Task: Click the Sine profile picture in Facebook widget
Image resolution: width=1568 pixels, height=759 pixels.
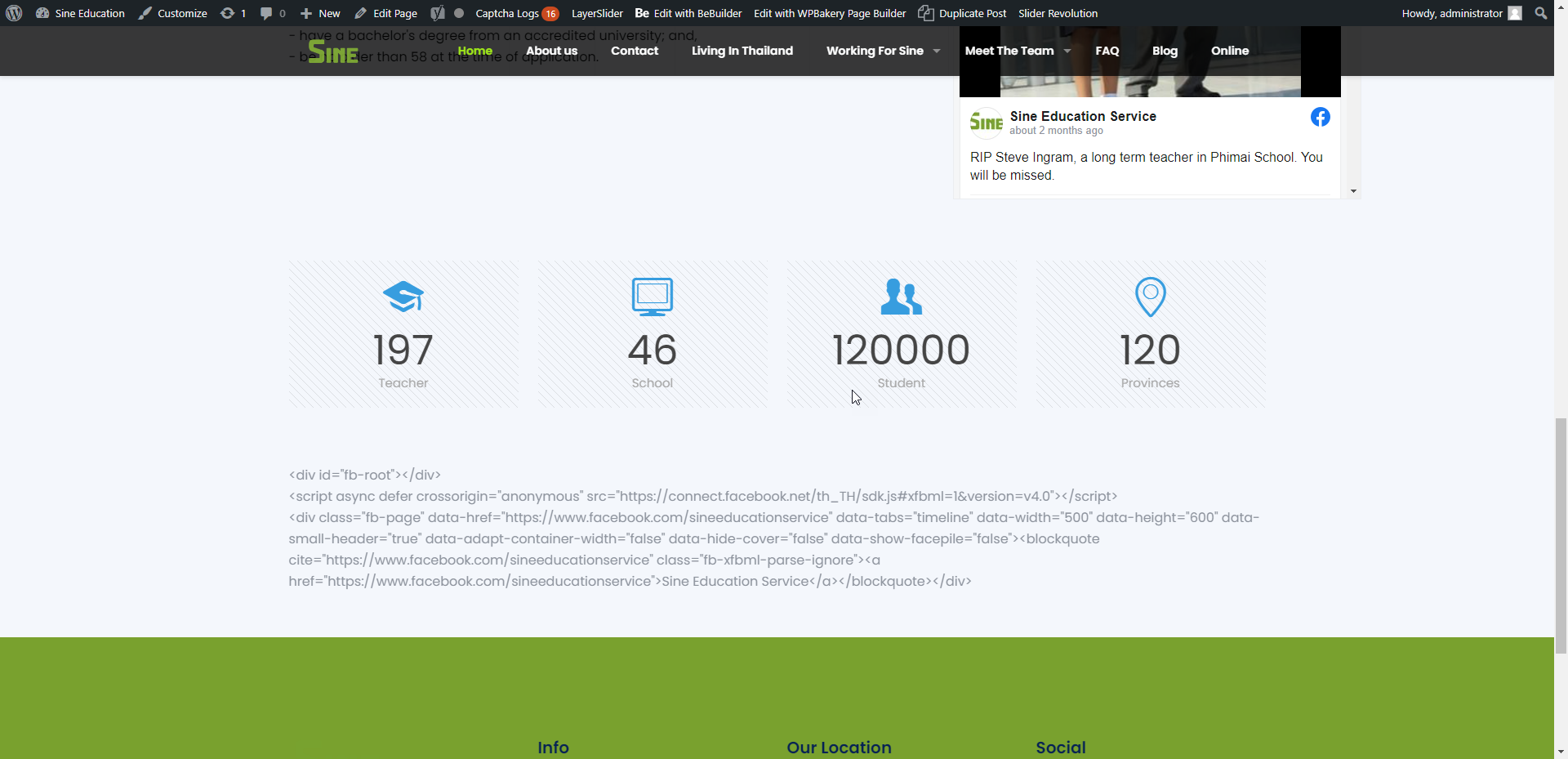Action: tap(987, 123)
